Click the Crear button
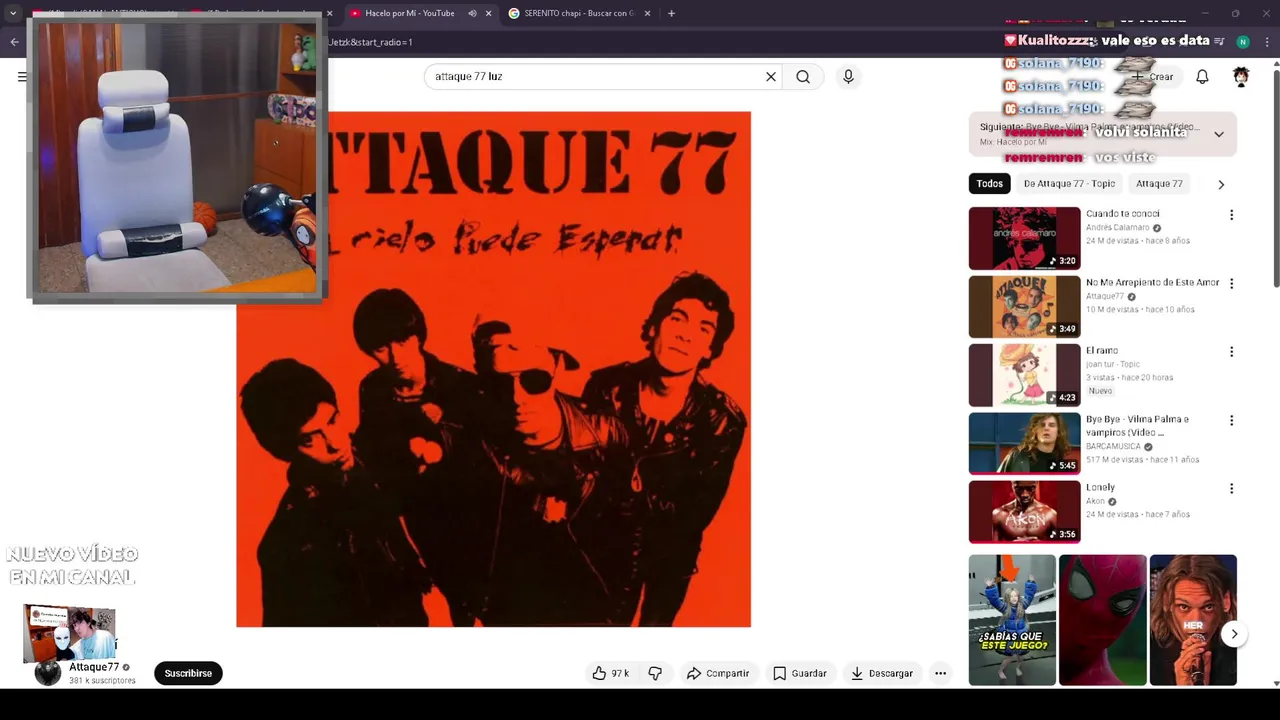The height and width of the screenshot is (720, 1280). [x=1152, y=77]
